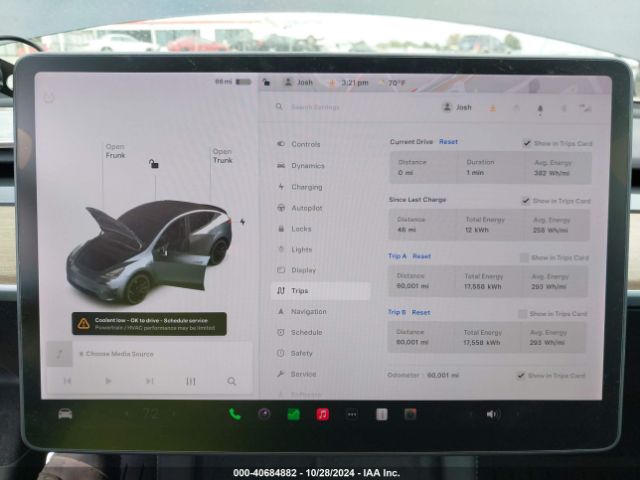Rename Trip A by its label
This screenshot has width=640, height=480.
397,256
